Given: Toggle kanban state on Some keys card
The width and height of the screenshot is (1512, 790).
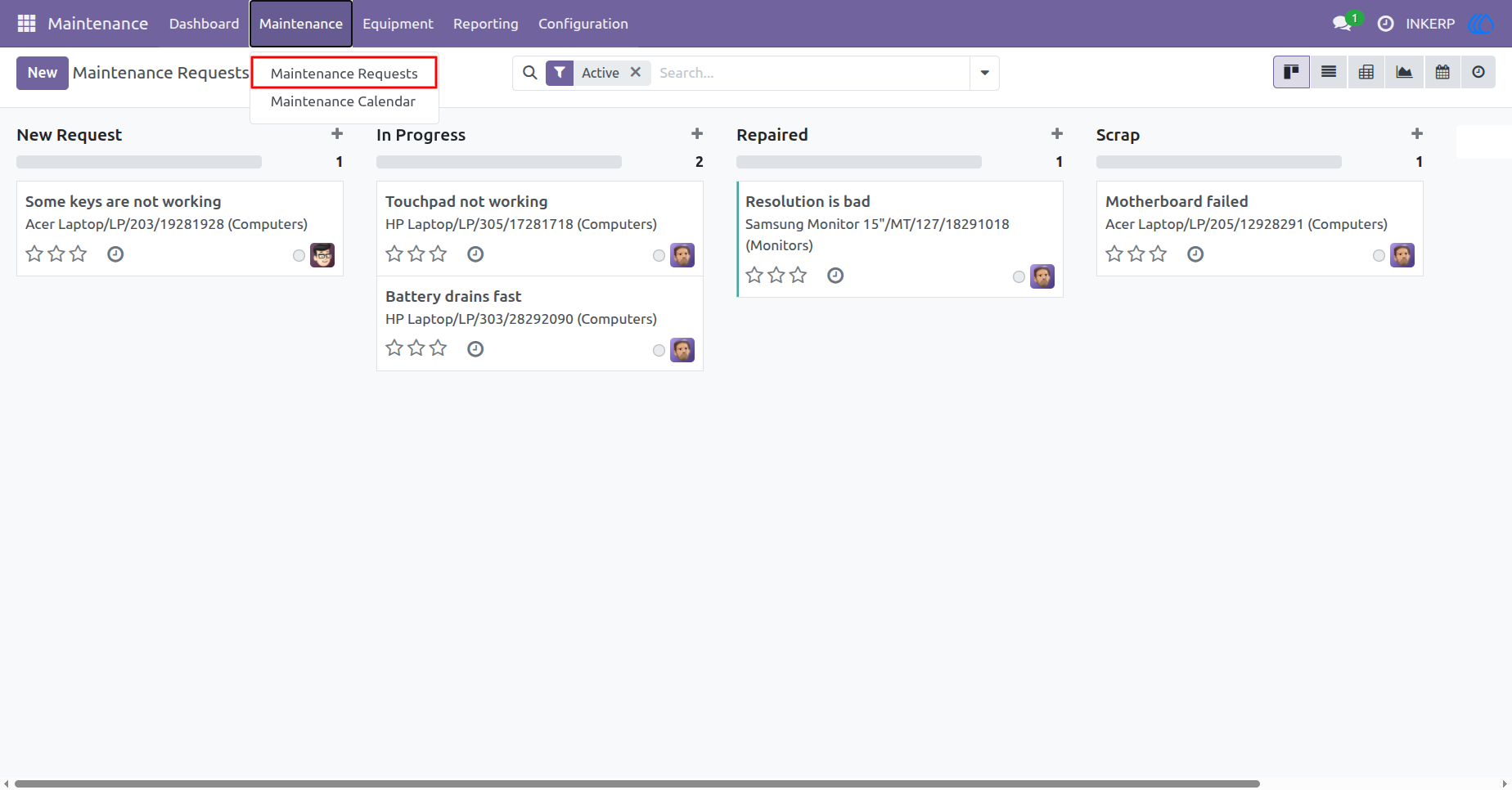Looking at the screenshot, I should (299, 256).
